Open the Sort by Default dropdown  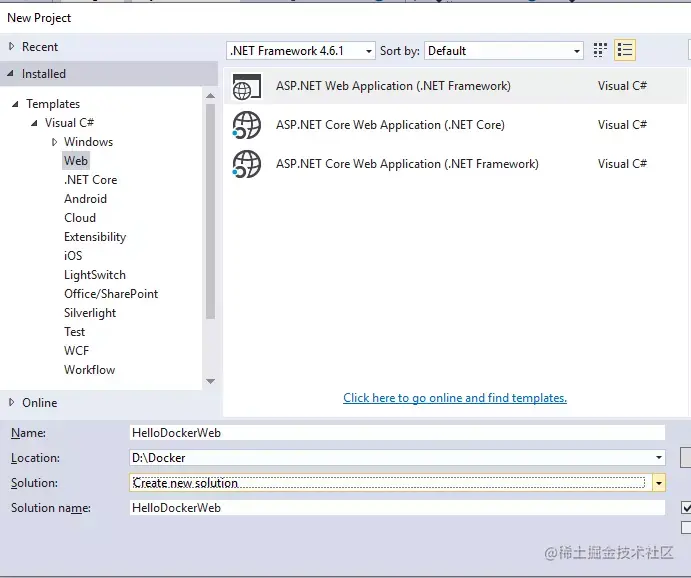(504, 51)
